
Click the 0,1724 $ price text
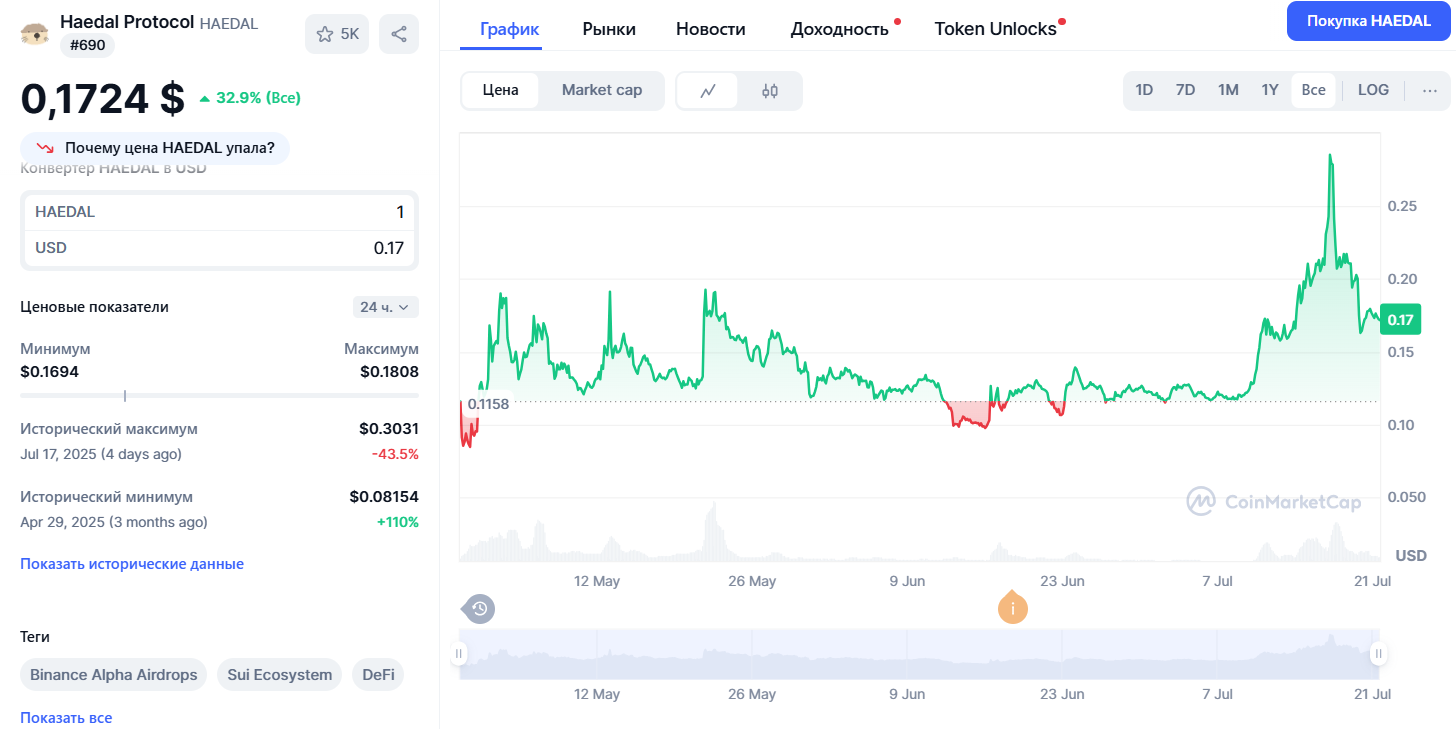coord(103,98)
